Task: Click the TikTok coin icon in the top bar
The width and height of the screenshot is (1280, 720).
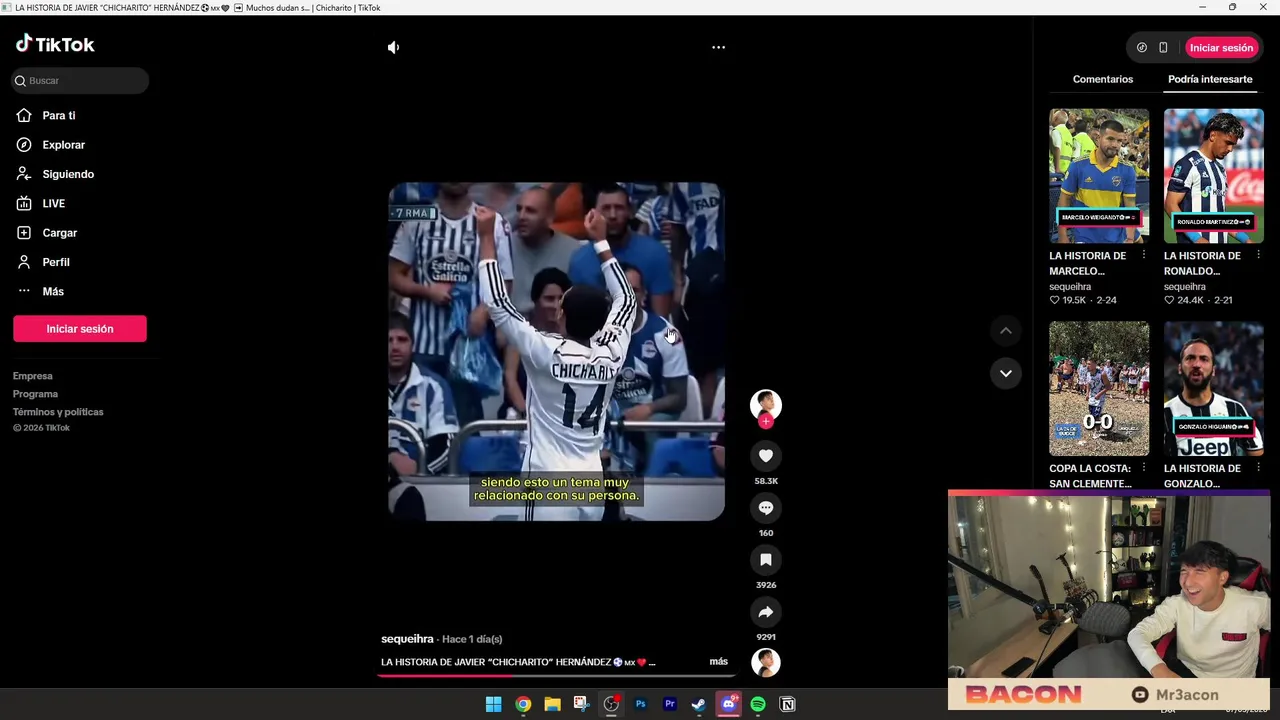Action: (1142, 47)
